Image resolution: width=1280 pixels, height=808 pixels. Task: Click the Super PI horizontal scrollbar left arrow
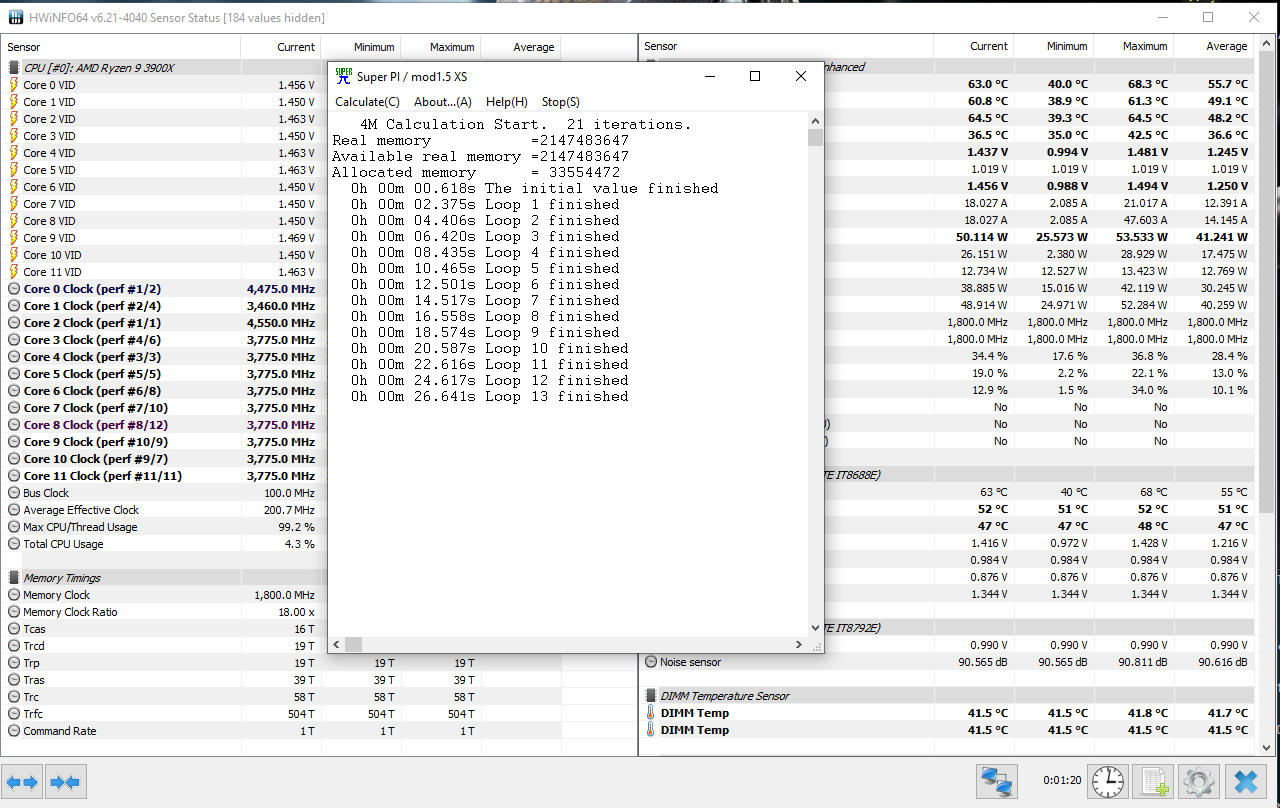(x=336, y=645)
